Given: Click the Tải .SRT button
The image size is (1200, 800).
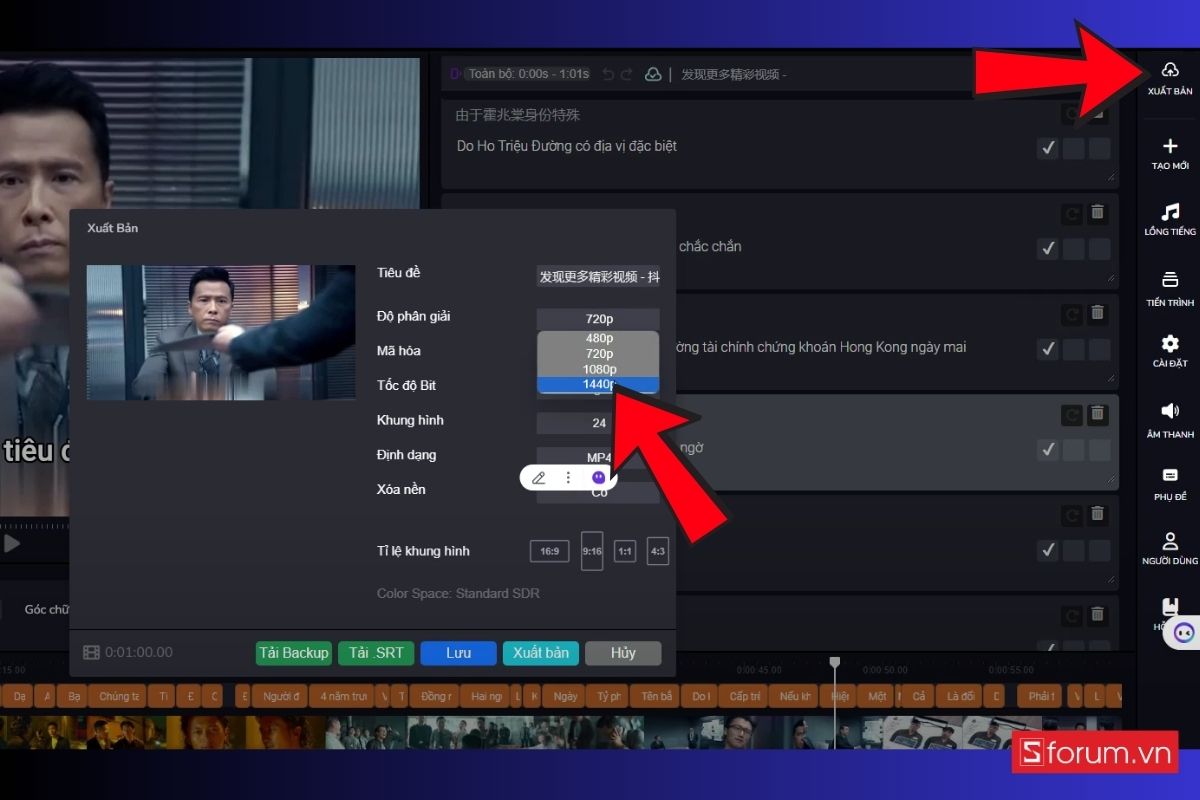Looking at the screenshot, I should point(376,653).
